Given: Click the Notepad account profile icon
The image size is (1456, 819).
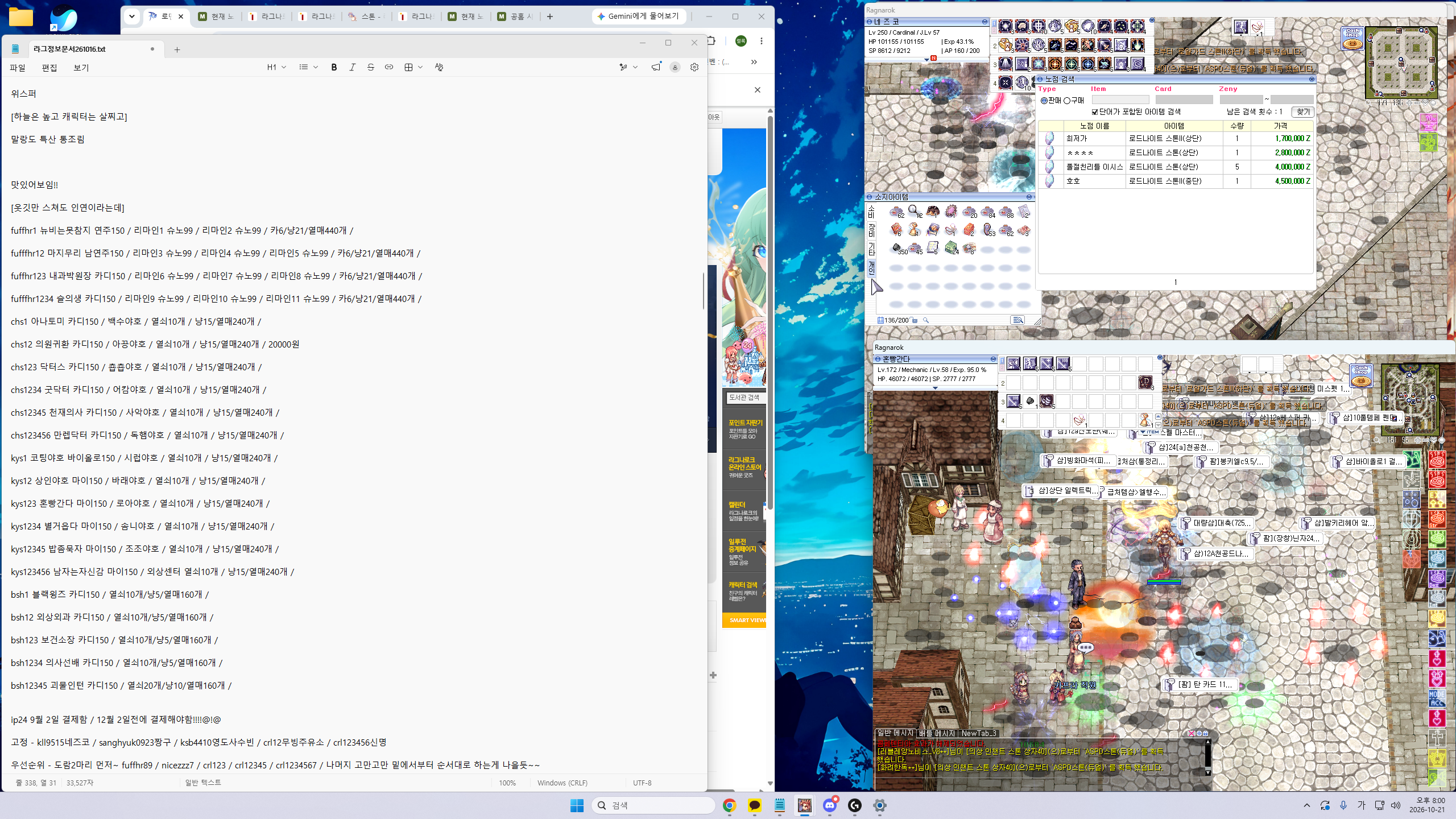Looking at the screenshot, I should coord(675,67).
